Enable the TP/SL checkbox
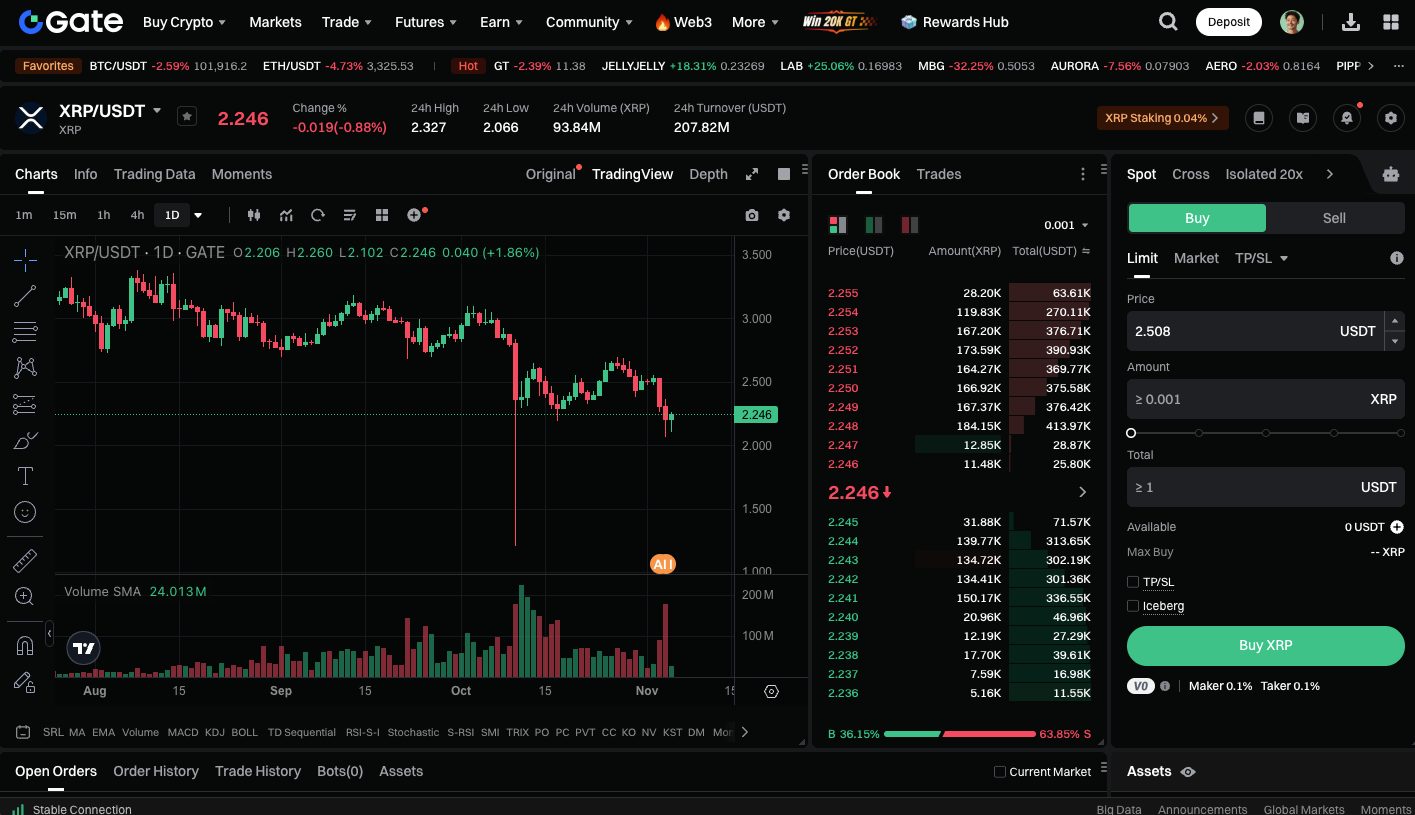1415x815 pixels. [x=1133, y=582]
